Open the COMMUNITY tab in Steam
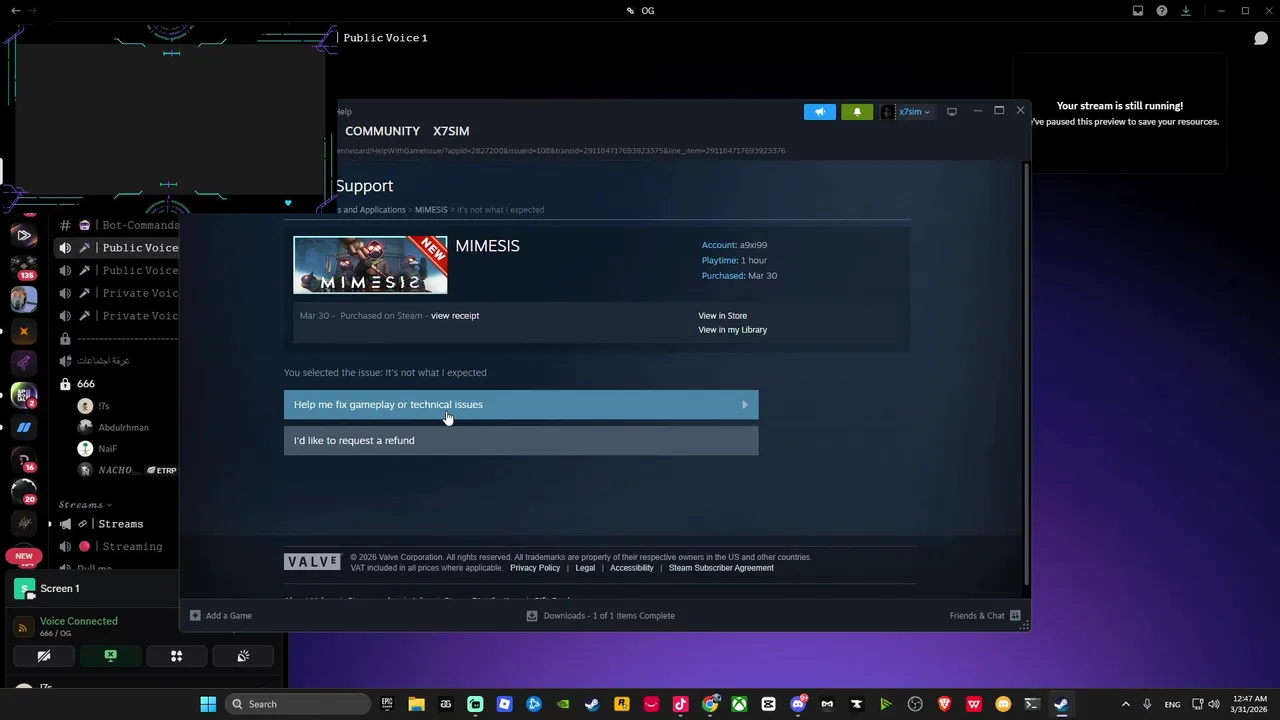The width and height of the screenshot is (1280, 720). coord(382,131)
